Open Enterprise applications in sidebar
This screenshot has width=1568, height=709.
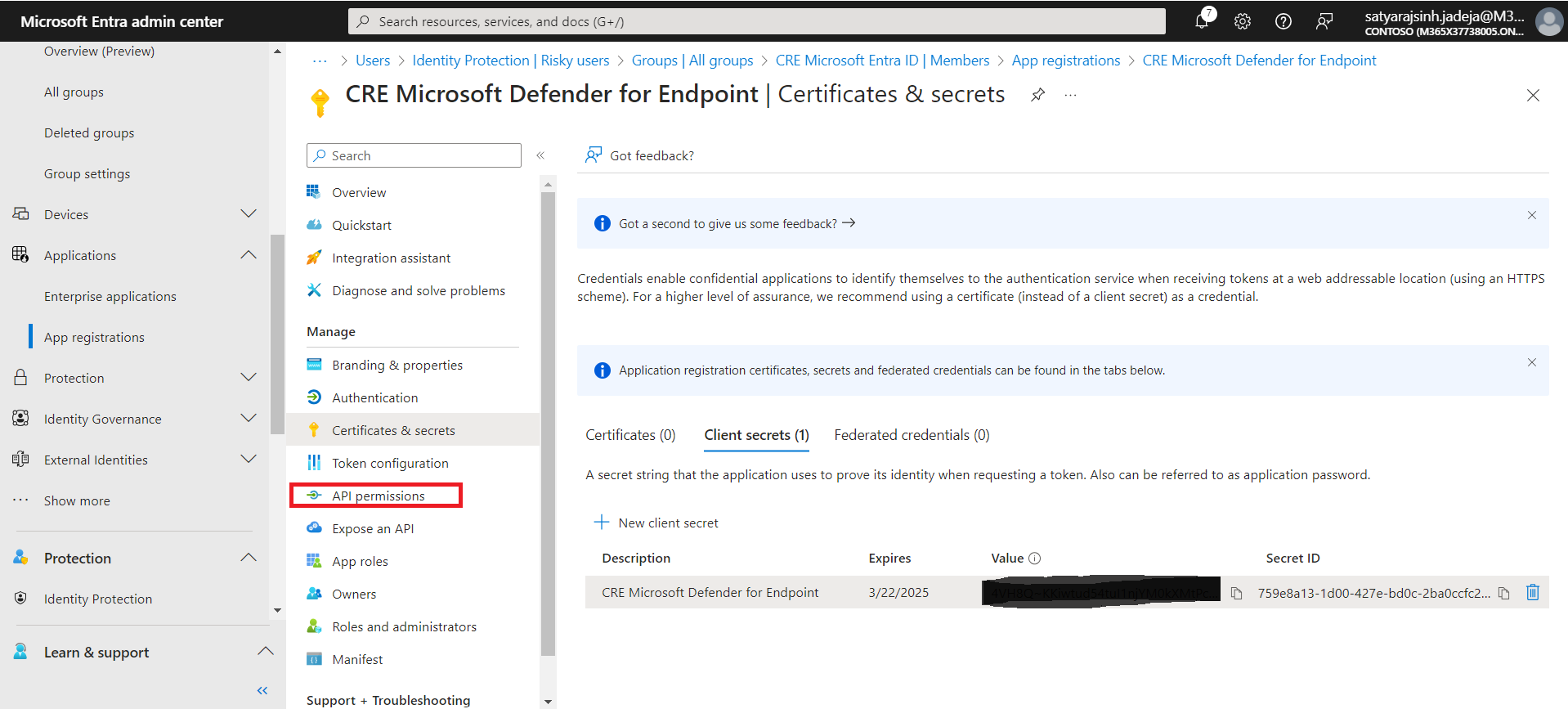coord(110,296)
